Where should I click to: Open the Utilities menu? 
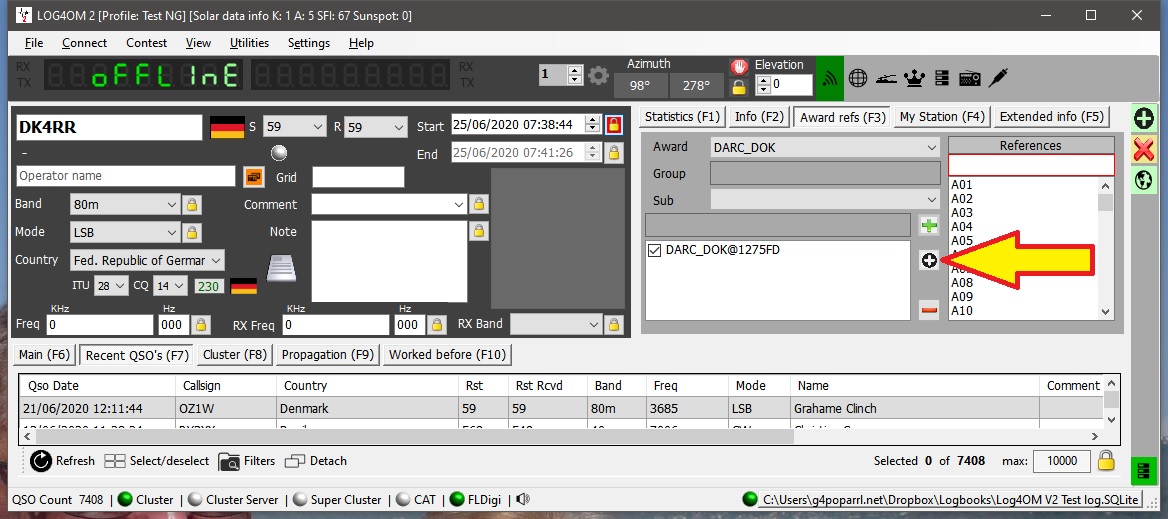250,42
